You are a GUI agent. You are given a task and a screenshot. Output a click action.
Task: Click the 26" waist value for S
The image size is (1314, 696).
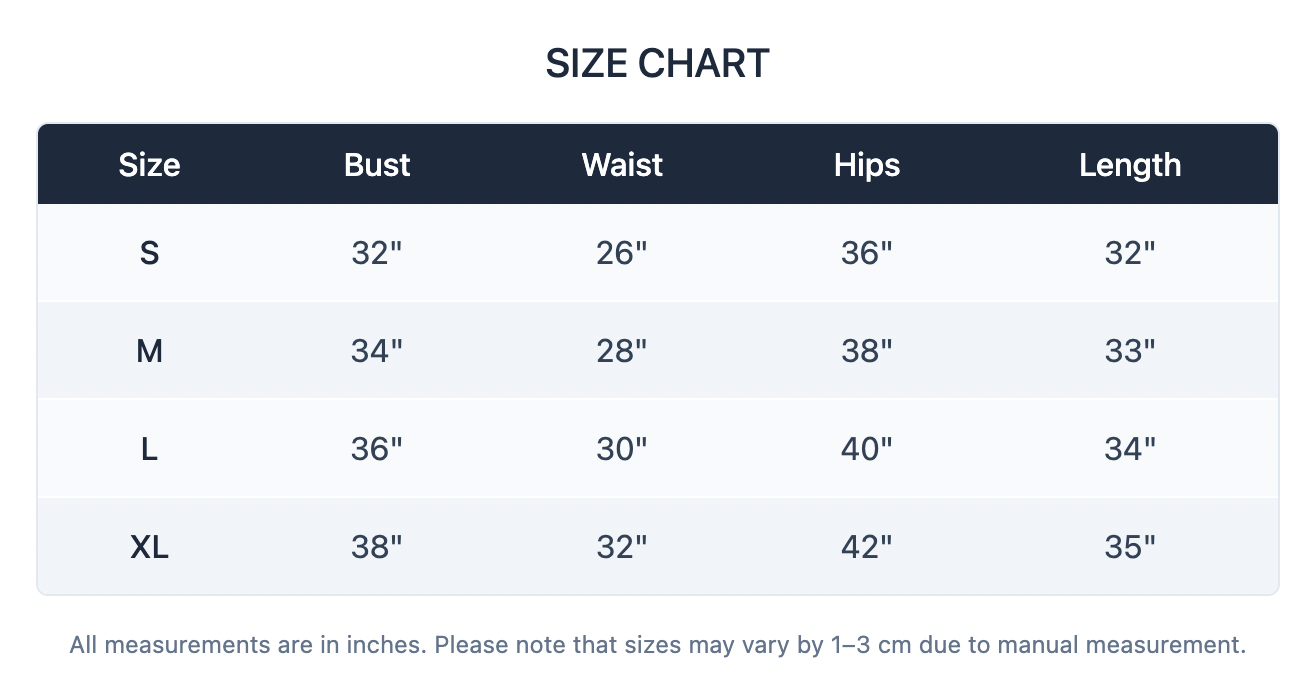[622, 253]
